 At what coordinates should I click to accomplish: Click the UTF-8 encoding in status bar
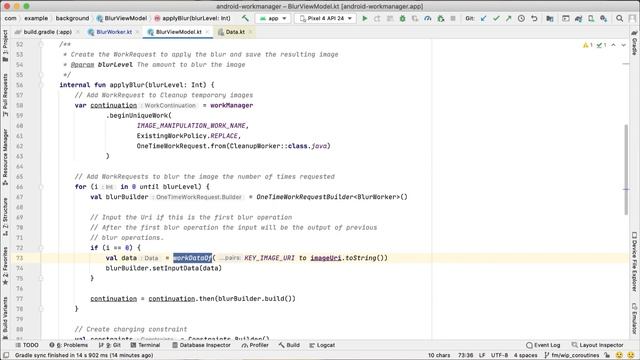[500, 355]
